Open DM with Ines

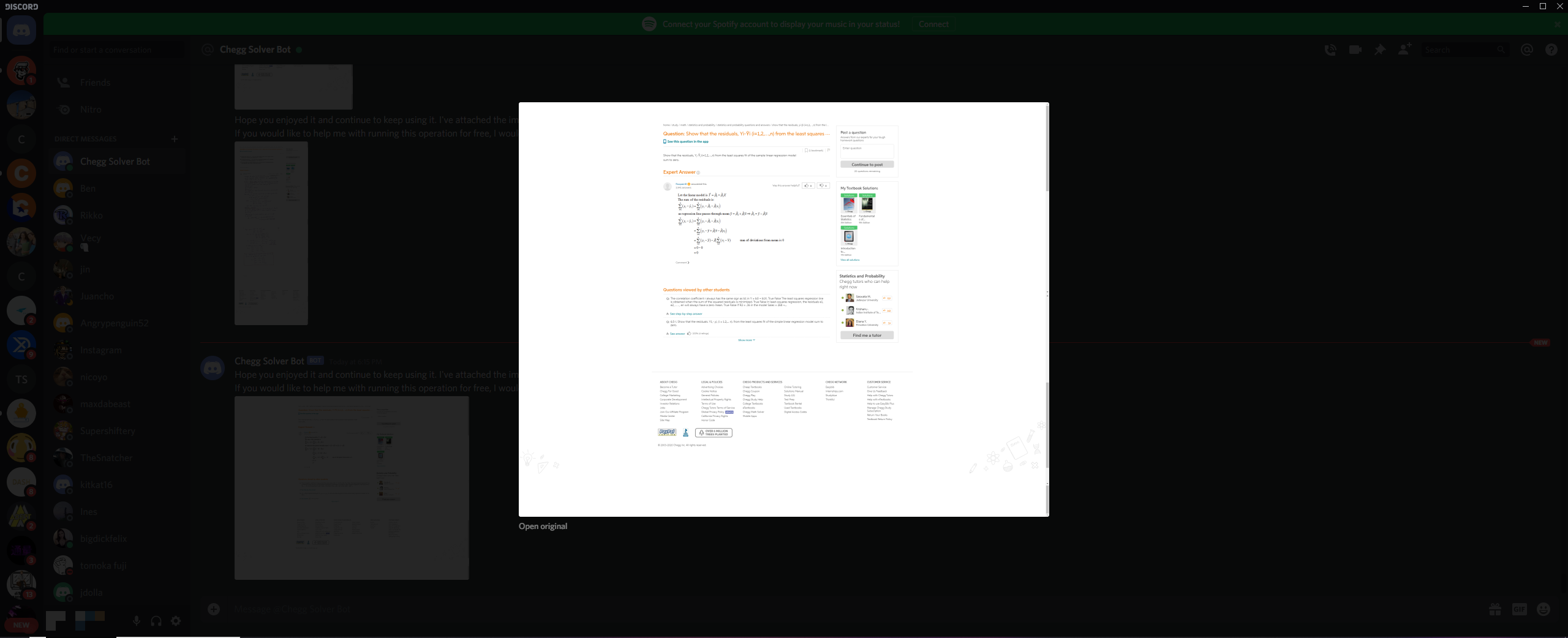(116, 512)
